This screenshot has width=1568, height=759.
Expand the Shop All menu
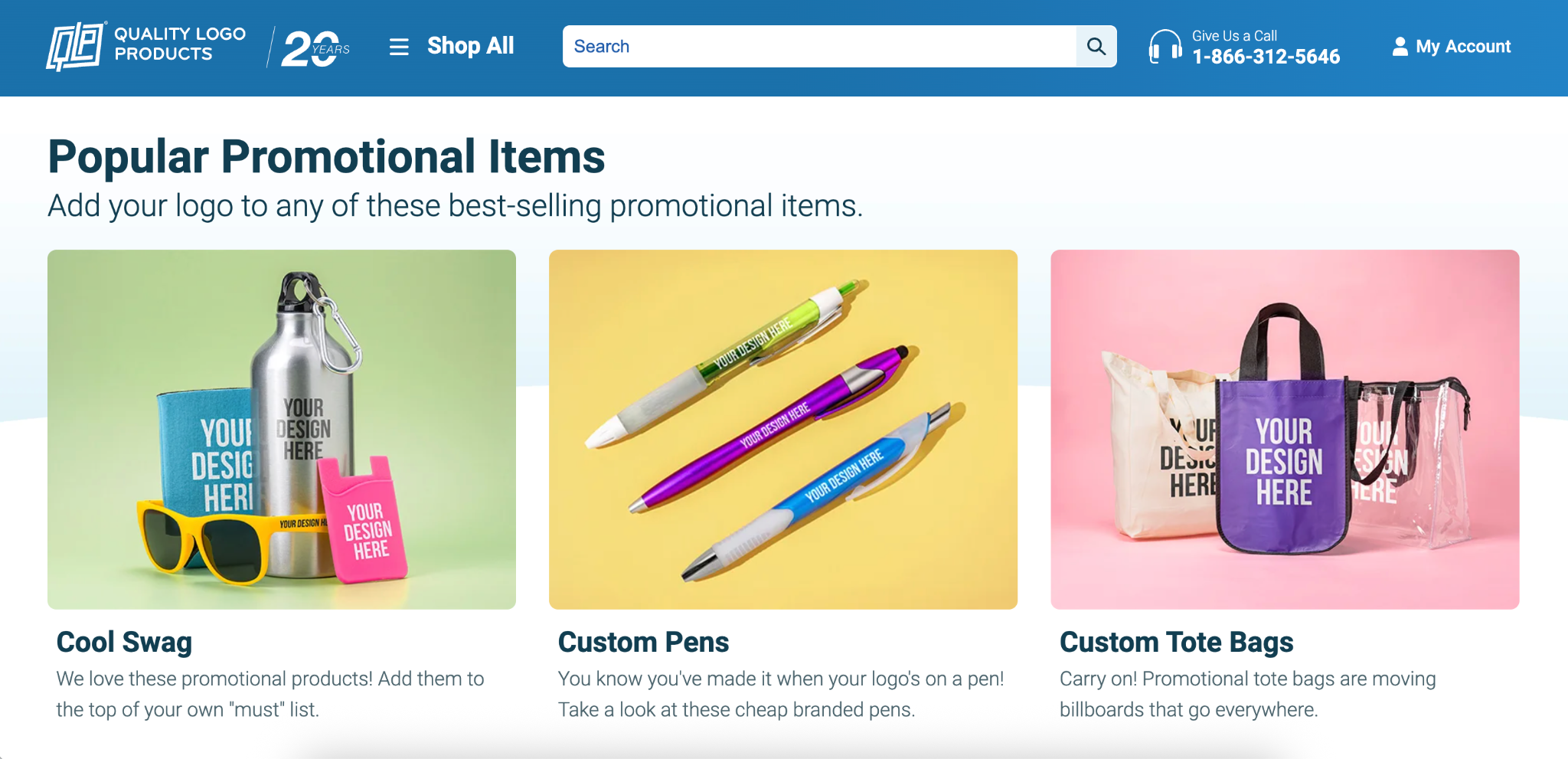pos(470,46)
